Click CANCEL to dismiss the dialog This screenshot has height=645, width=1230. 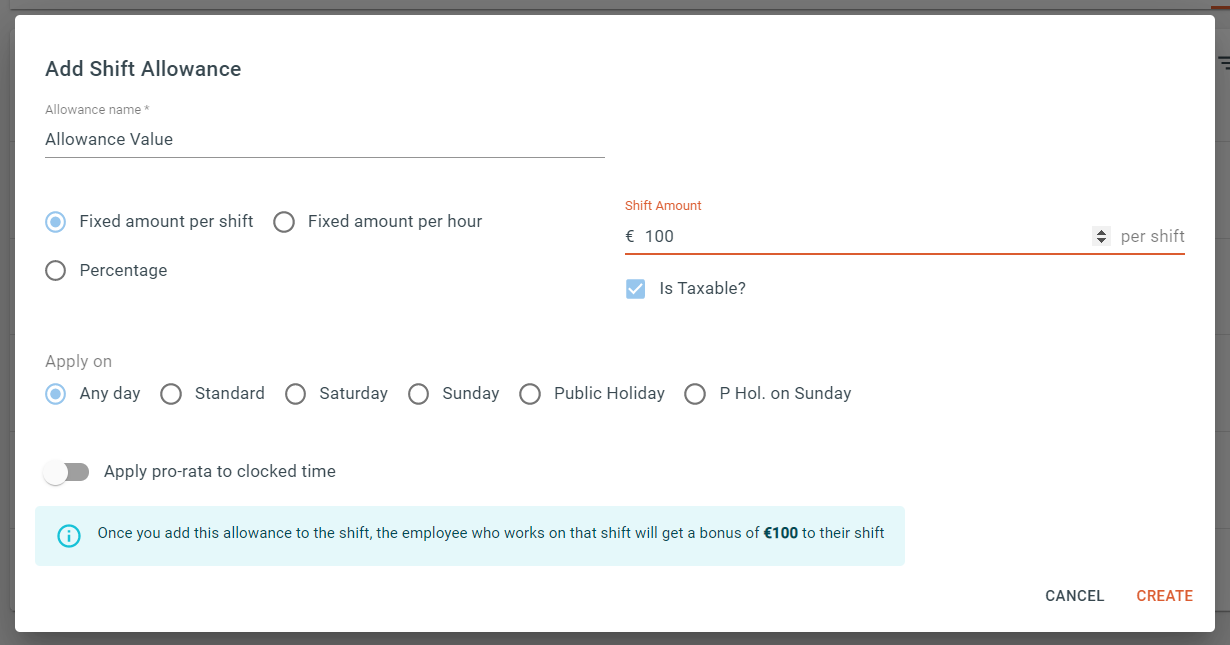1074,596
